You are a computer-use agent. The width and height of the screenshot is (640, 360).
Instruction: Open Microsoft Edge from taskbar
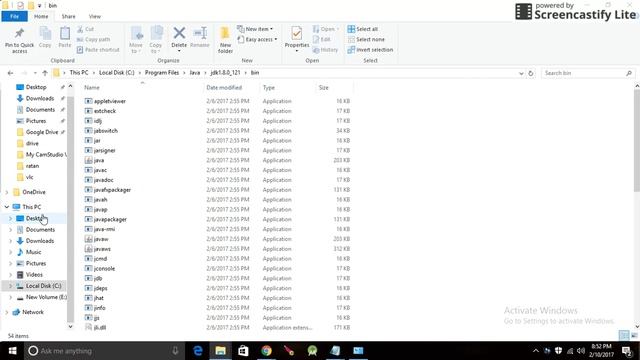coord(198,351)
